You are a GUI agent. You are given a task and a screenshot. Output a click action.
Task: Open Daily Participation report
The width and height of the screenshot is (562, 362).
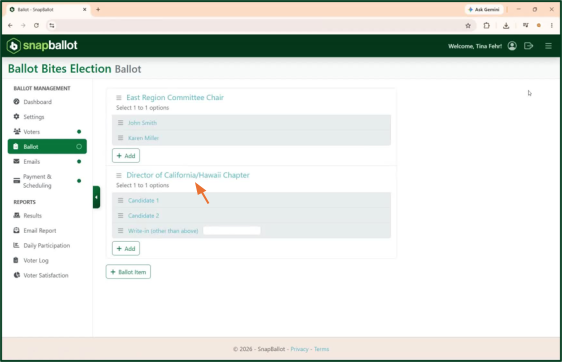tap(46, 246)
